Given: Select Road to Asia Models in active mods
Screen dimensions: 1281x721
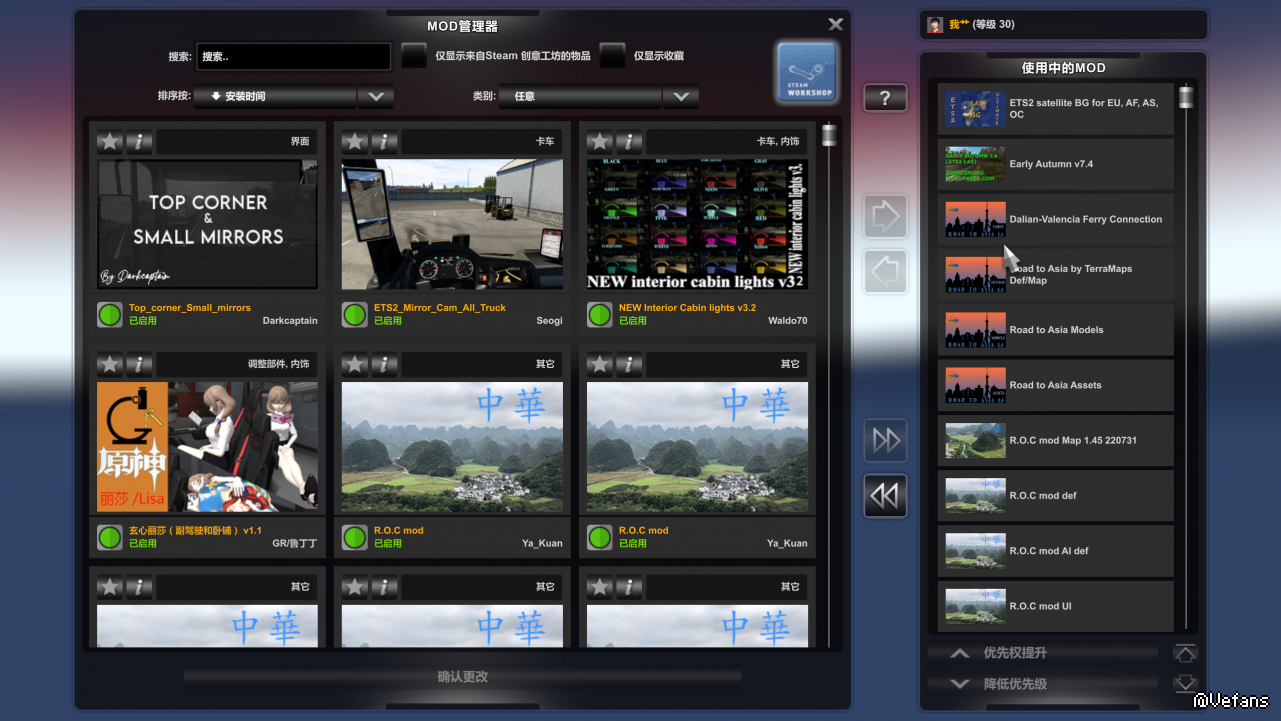Looking at the screenshot, I should (1055, 330).
